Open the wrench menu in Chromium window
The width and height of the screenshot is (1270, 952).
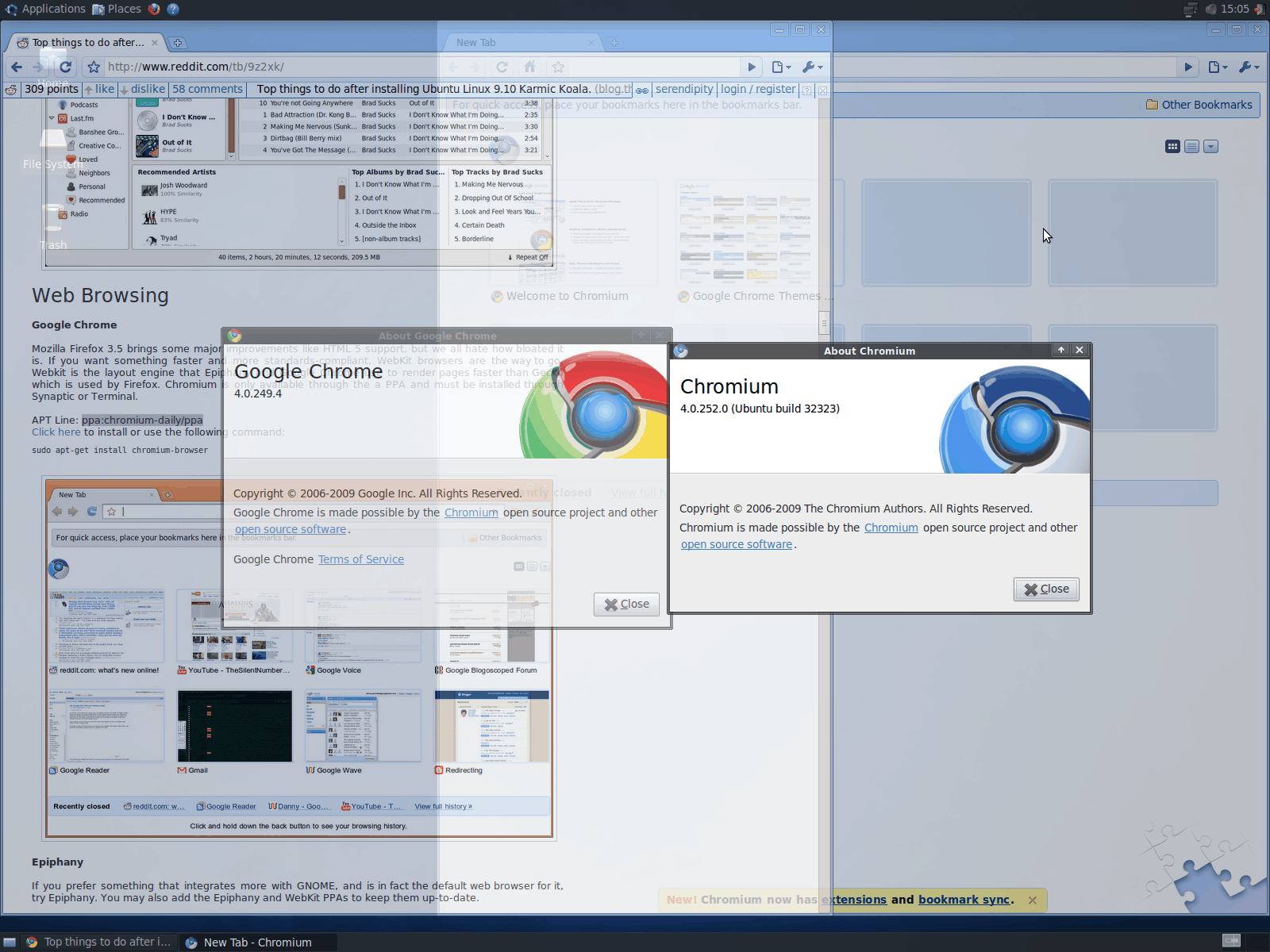pos(1249,67)
